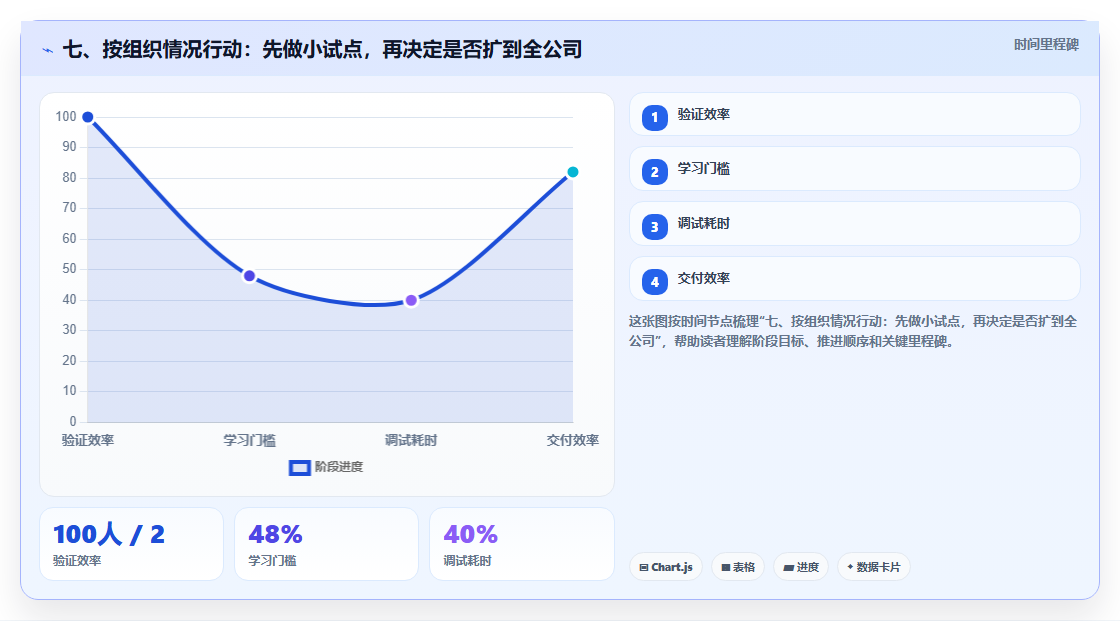Click the lightning icon before the title
Image resolution: width=1120 pixels, height=621 pixels.
pos(48,50)
